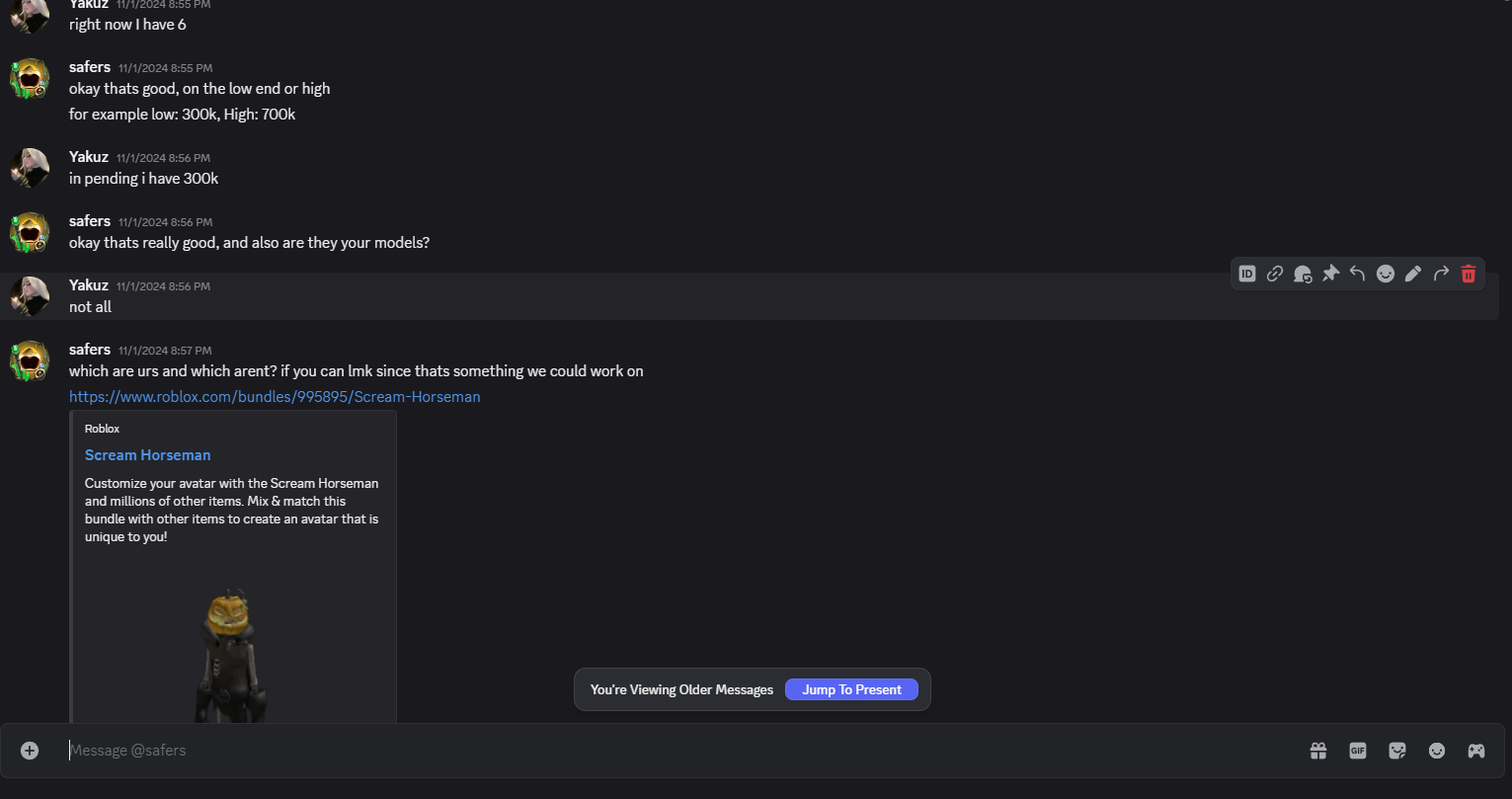Screen dimensions: 1512x799
Task: Copy message link via chain icon
Action: tap(1275, 274)
